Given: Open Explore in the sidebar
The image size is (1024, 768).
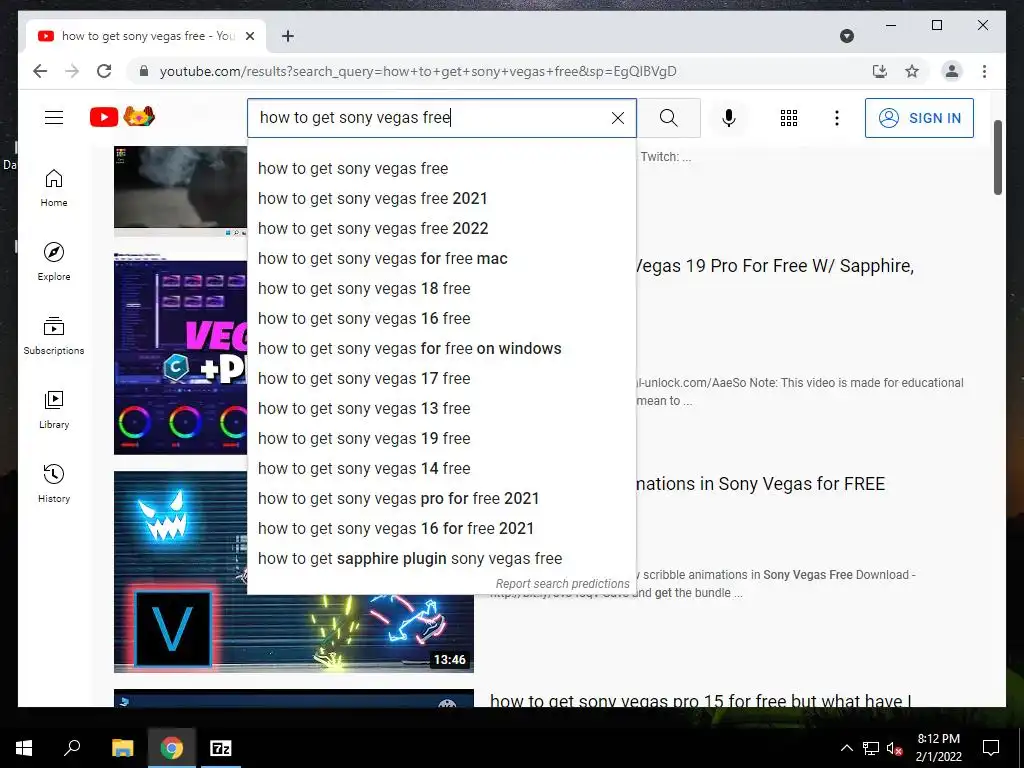Looking at the screenshot, I should 54,262.
